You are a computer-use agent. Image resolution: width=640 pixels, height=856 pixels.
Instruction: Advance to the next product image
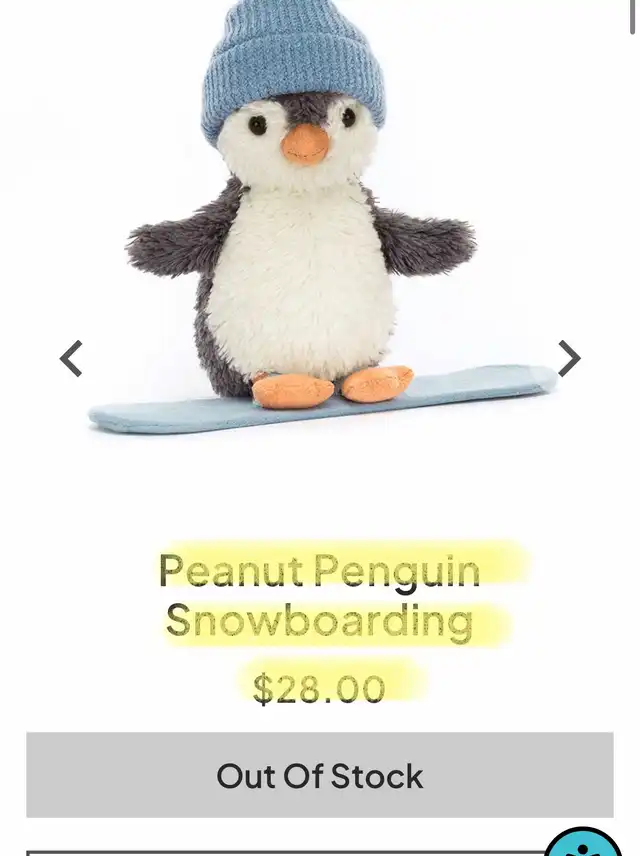[569, 359]
